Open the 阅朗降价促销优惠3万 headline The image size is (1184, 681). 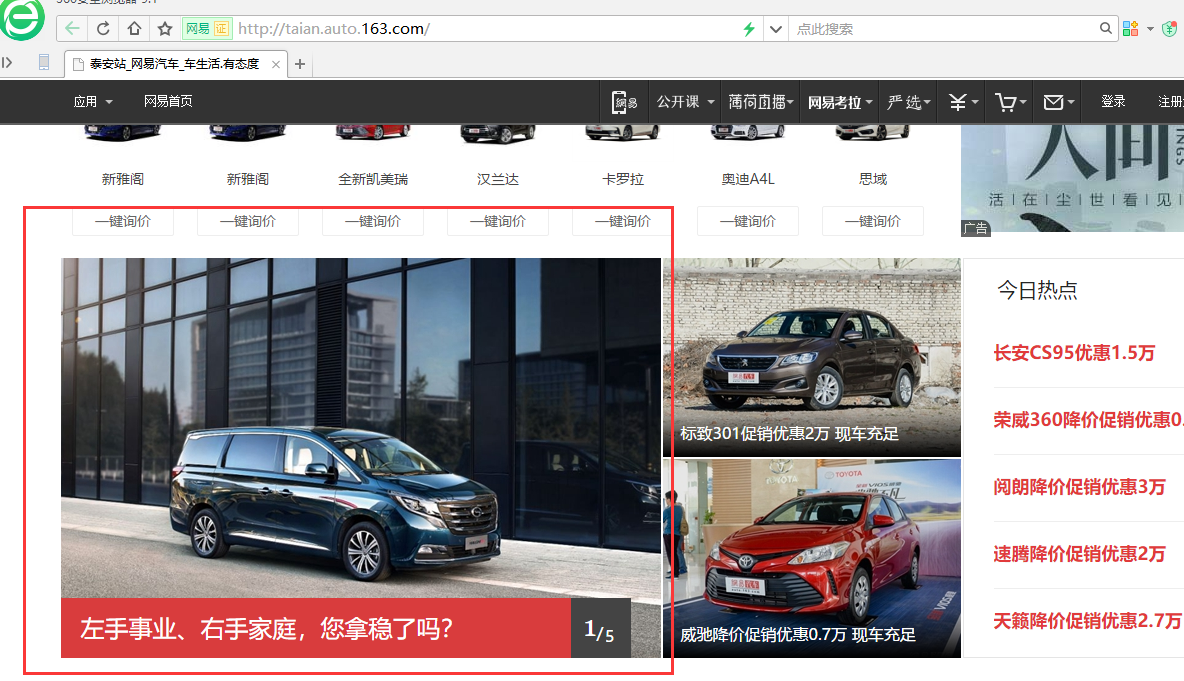[1079, 487]
